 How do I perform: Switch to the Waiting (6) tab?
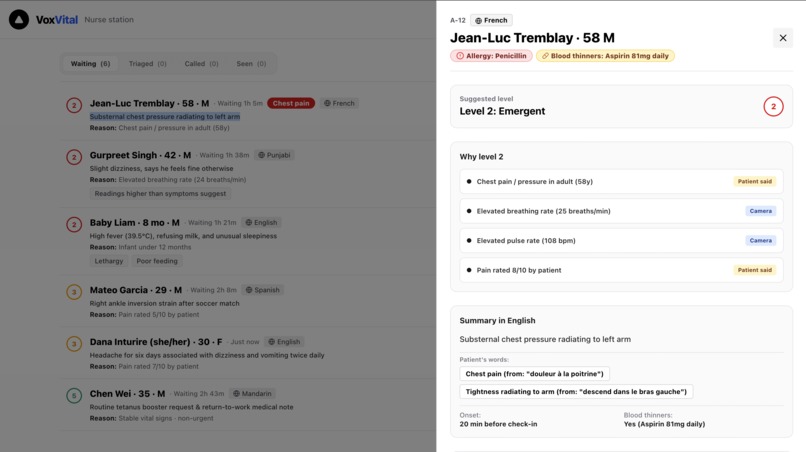(x=90, y=64)
